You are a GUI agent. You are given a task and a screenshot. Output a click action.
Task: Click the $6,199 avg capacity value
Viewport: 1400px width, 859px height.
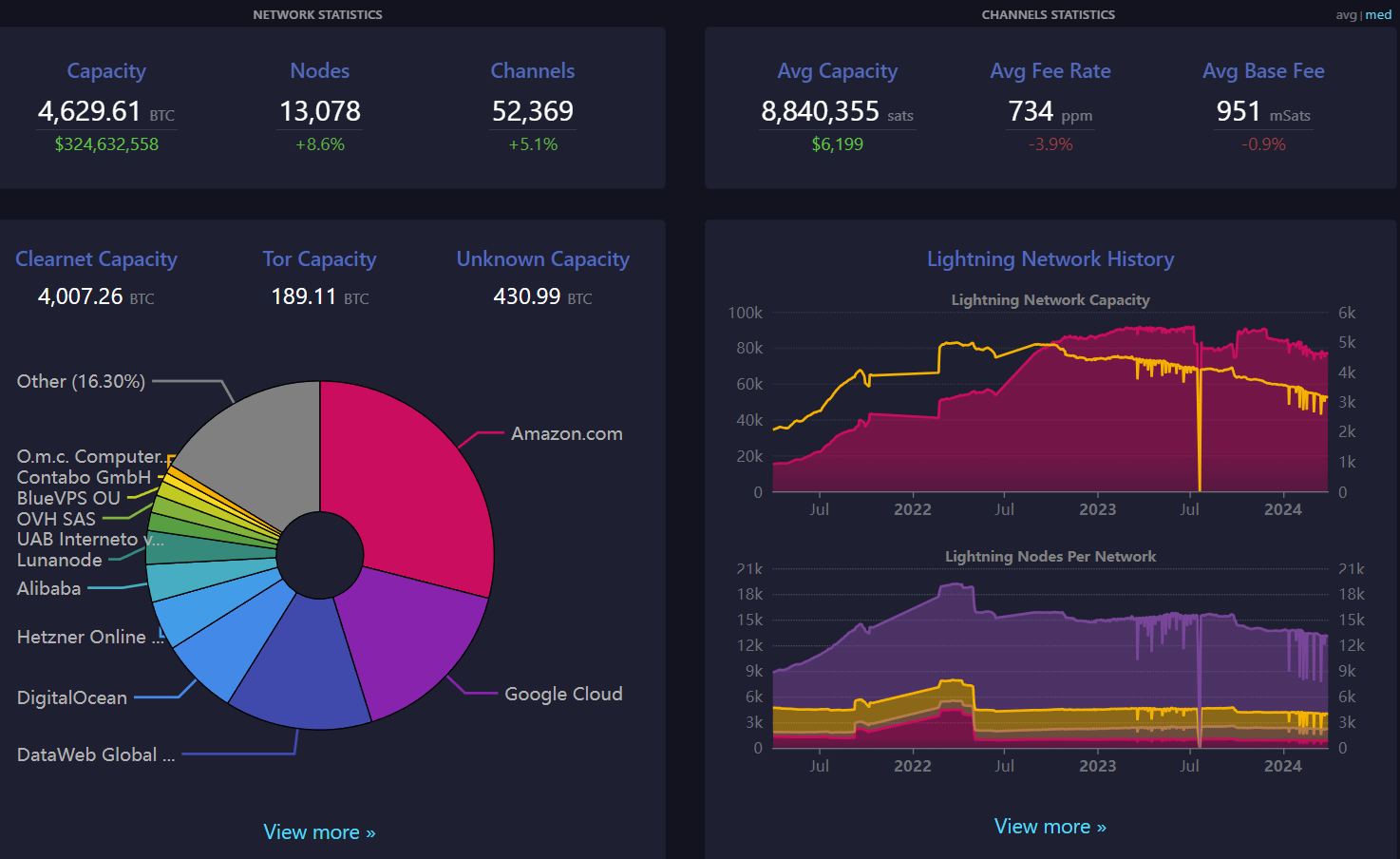point(837,144)
